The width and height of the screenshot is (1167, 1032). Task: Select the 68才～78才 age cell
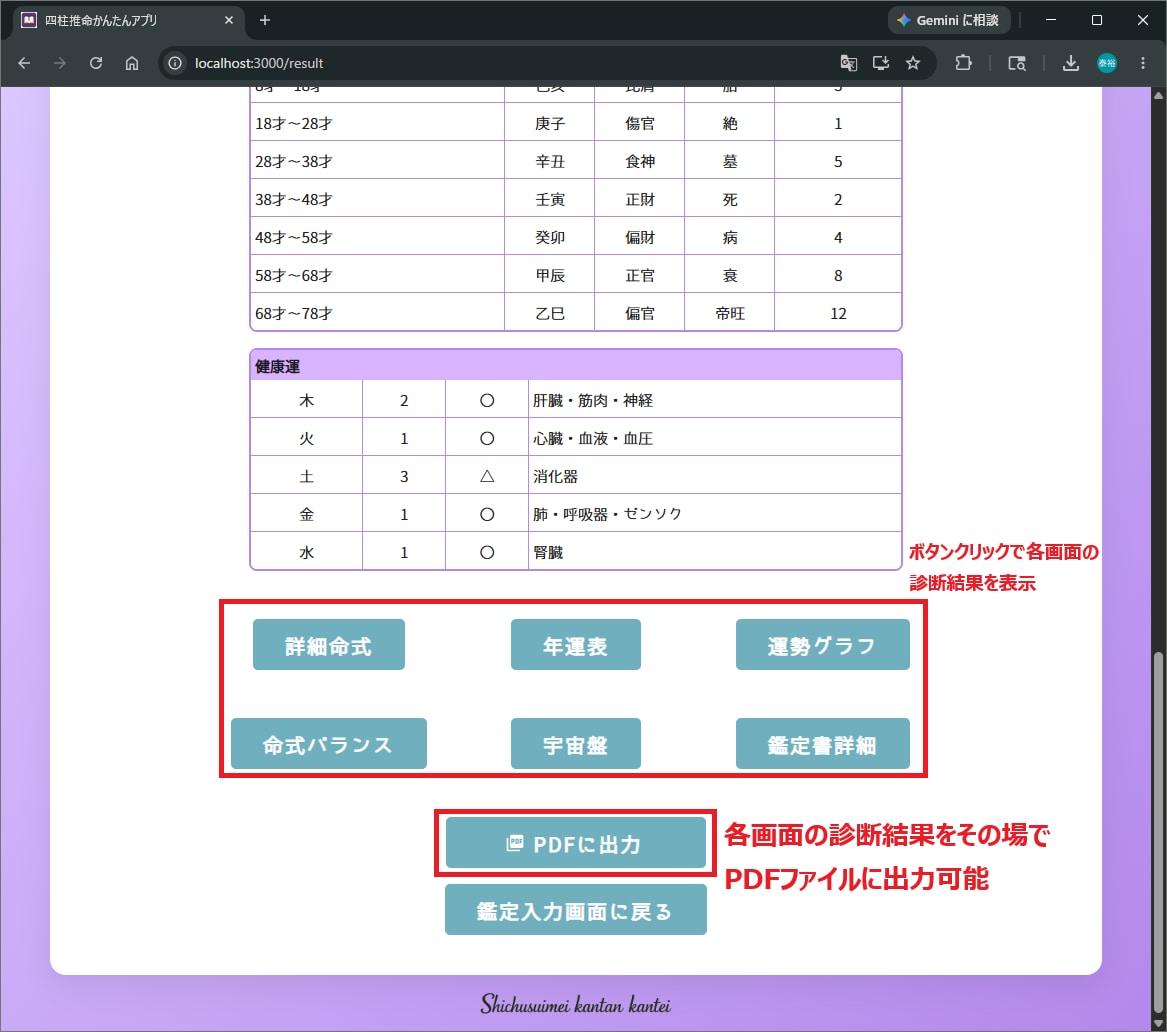point(377,313)
